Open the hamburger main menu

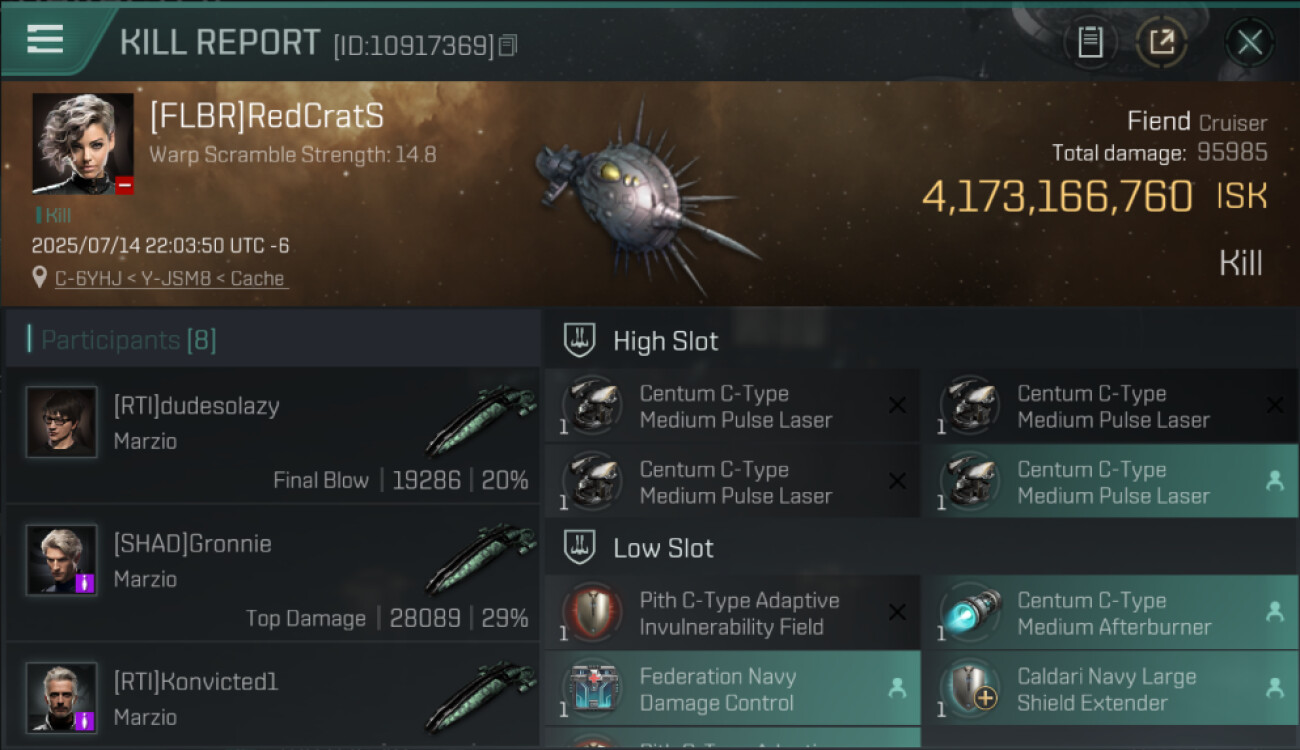pos(45,40)
